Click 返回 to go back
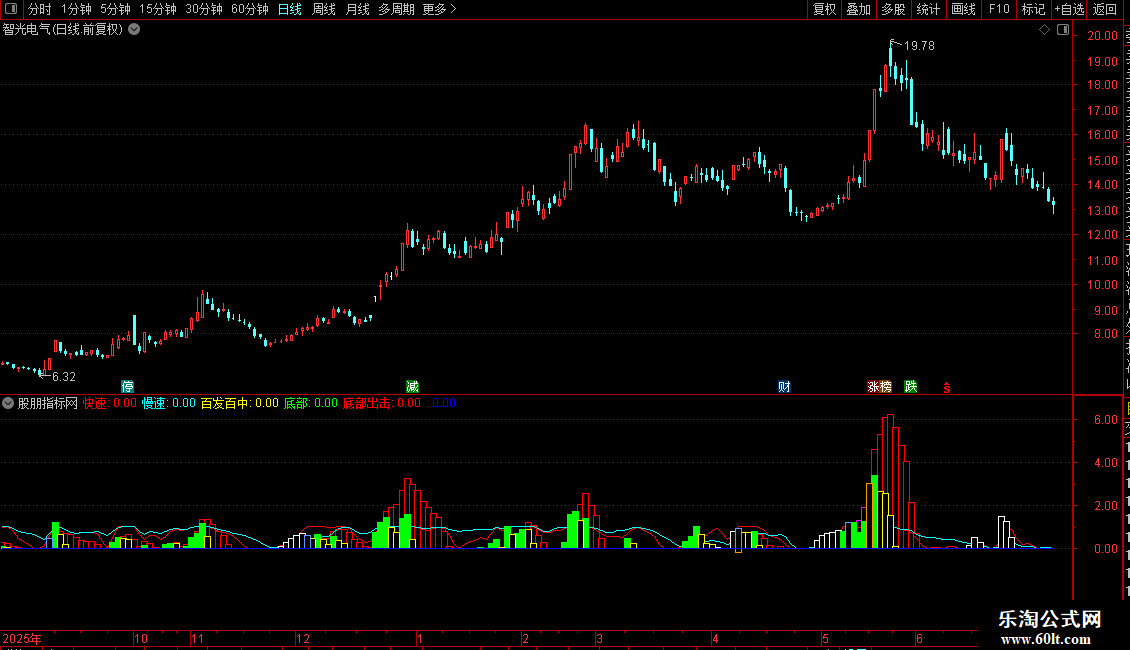 tap(1104, 9)
